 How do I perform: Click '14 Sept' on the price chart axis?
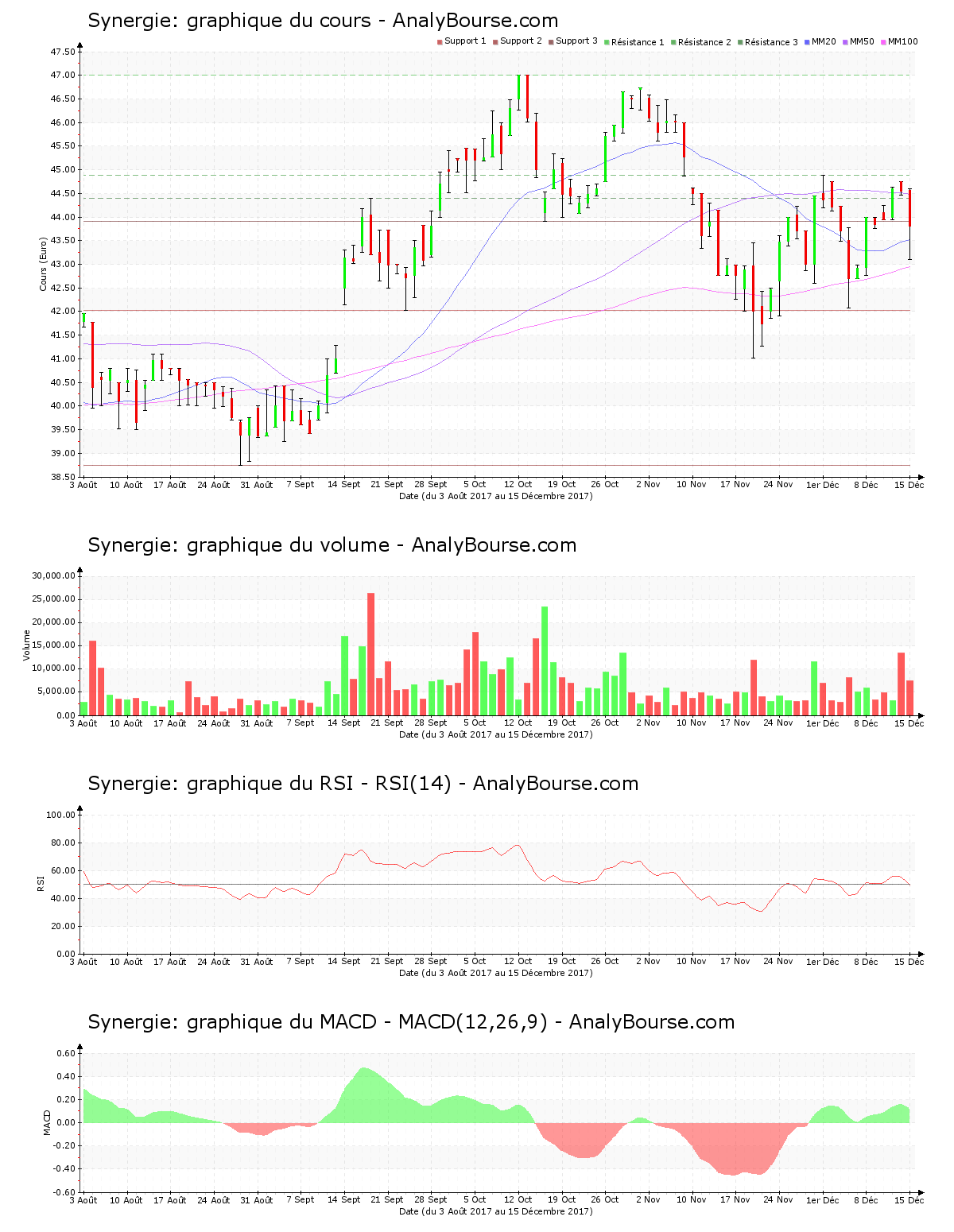coord(343,484)
